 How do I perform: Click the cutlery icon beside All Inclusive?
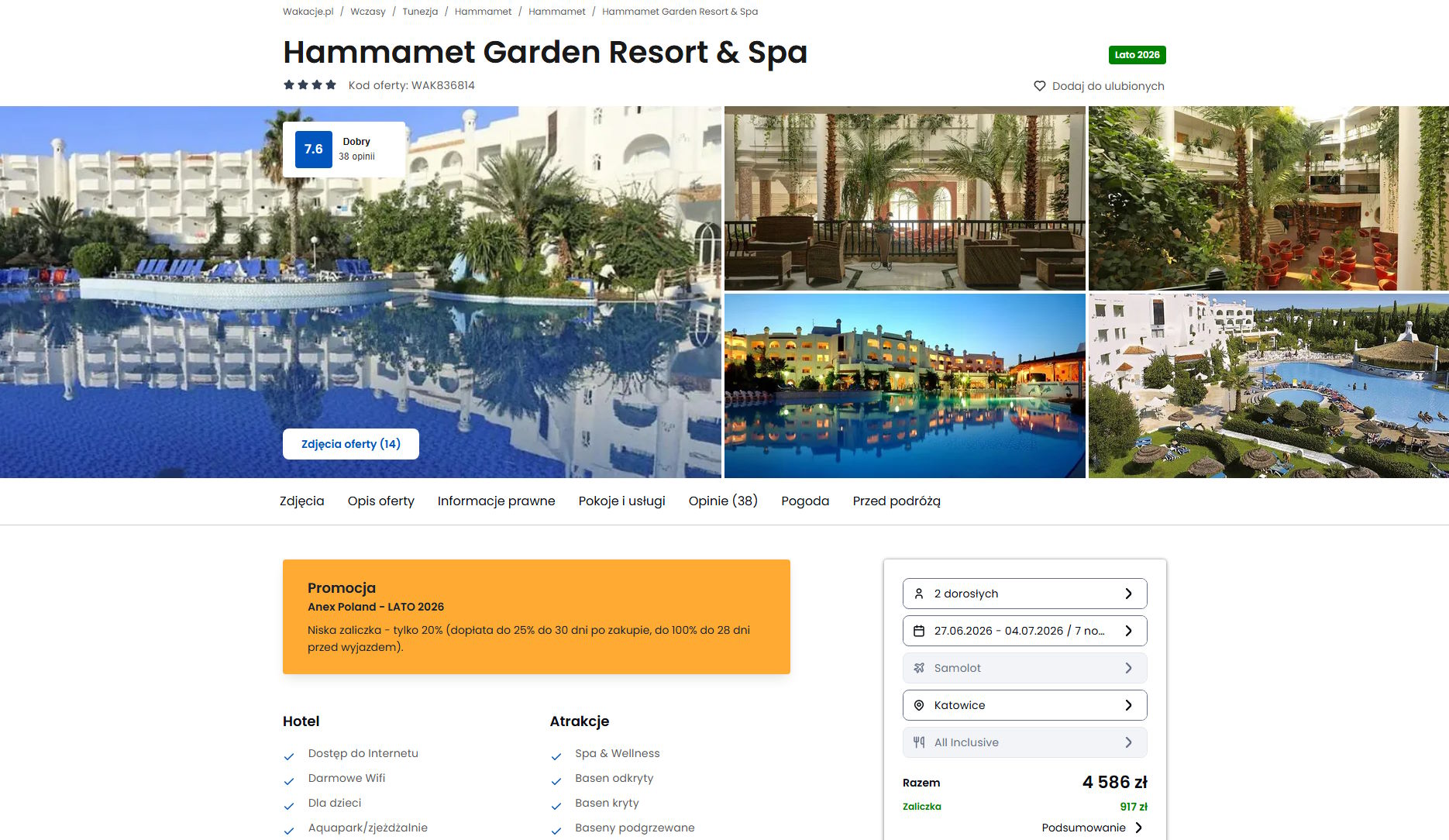(919, 742)
